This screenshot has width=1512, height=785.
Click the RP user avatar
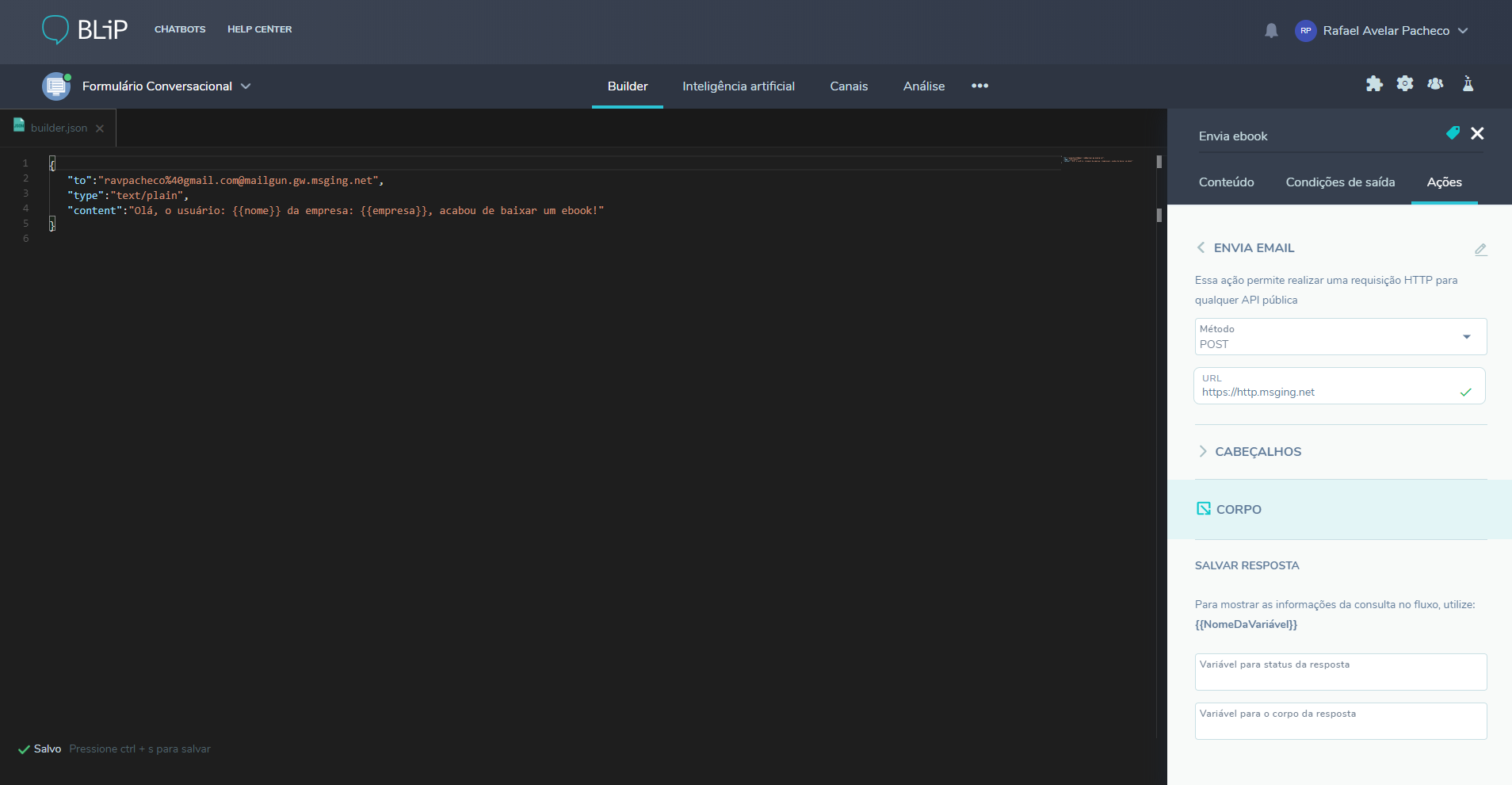(1305, 30)
